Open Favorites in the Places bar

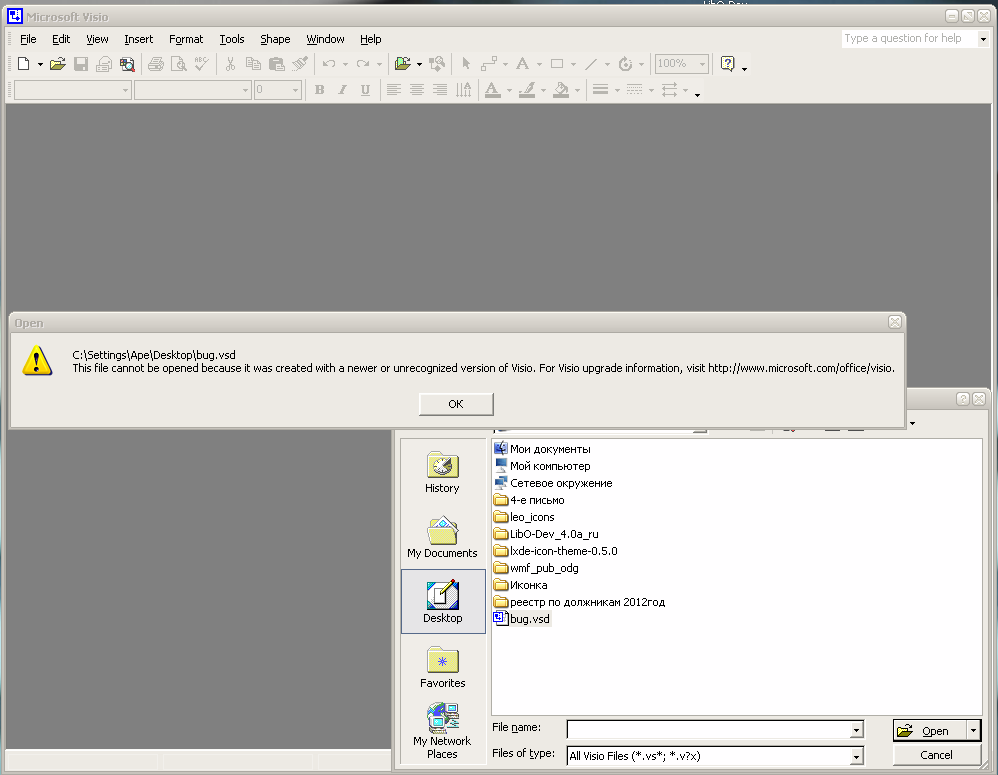[442, 667]
